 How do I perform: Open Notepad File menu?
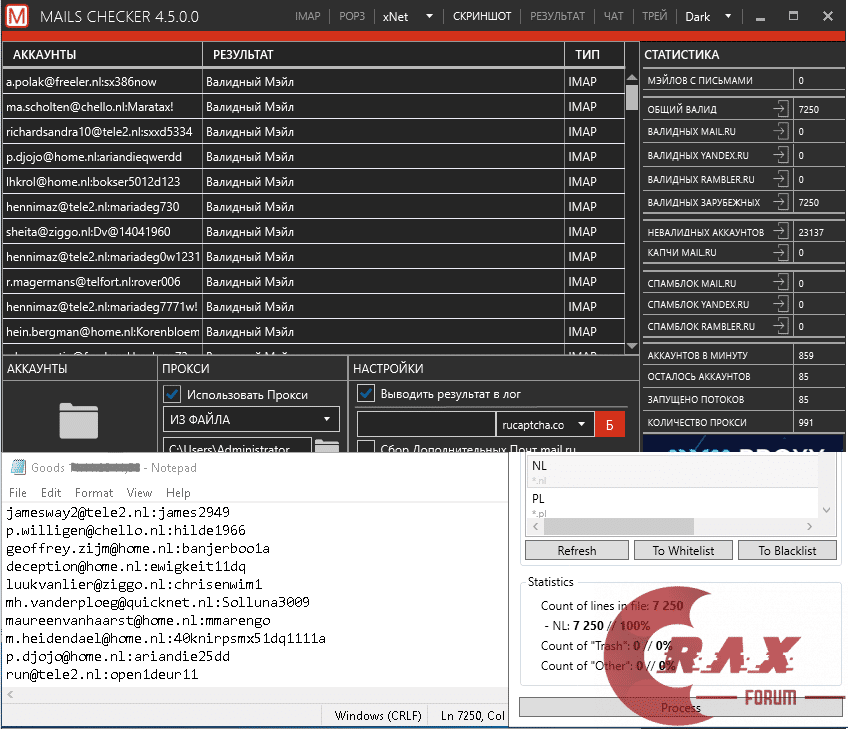[x=17, y=493]
